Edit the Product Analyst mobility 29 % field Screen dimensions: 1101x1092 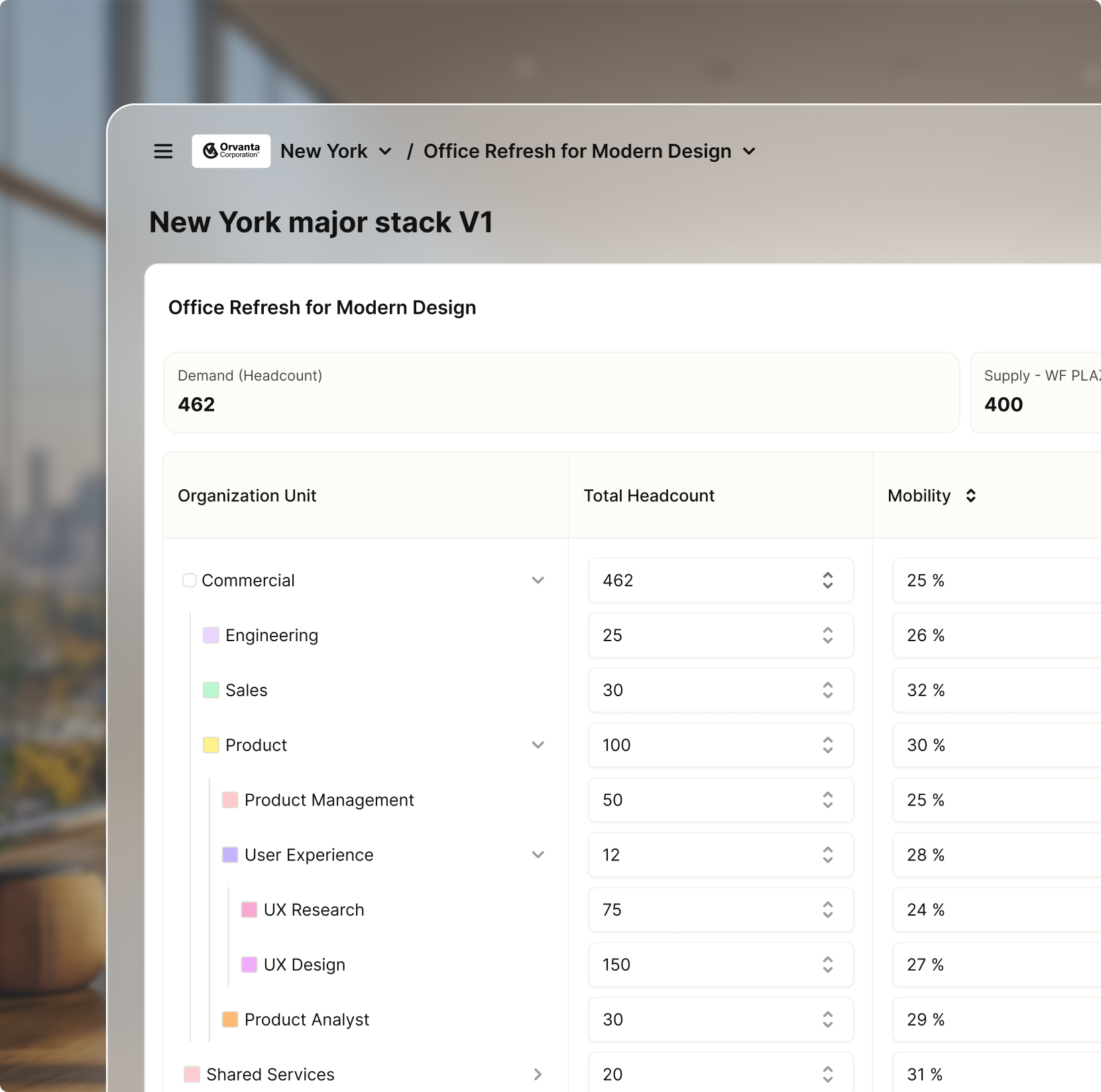(996, 1020)
